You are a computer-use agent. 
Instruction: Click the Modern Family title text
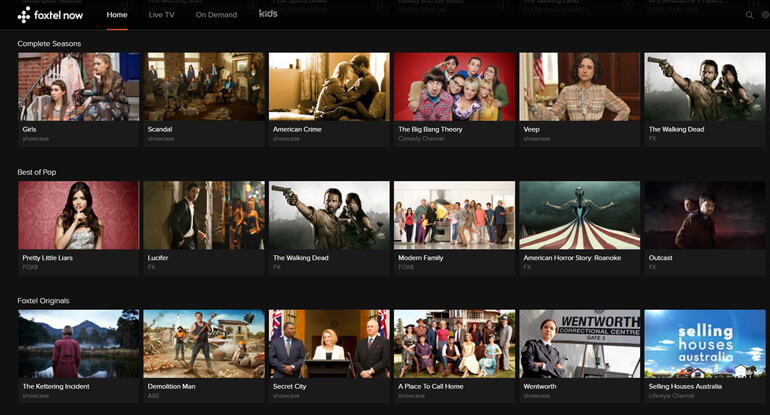tap(421, 258)
